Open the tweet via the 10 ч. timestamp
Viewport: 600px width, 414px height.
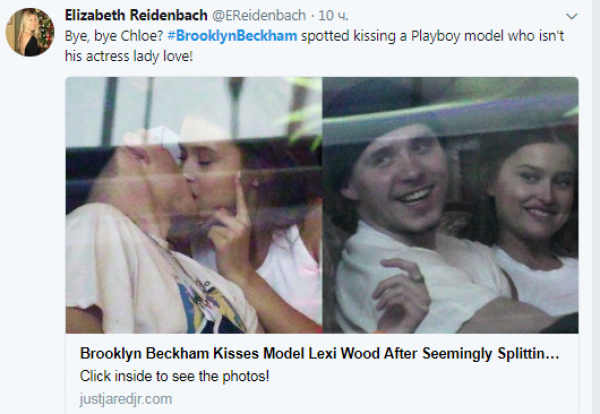(x=333, y=15)
